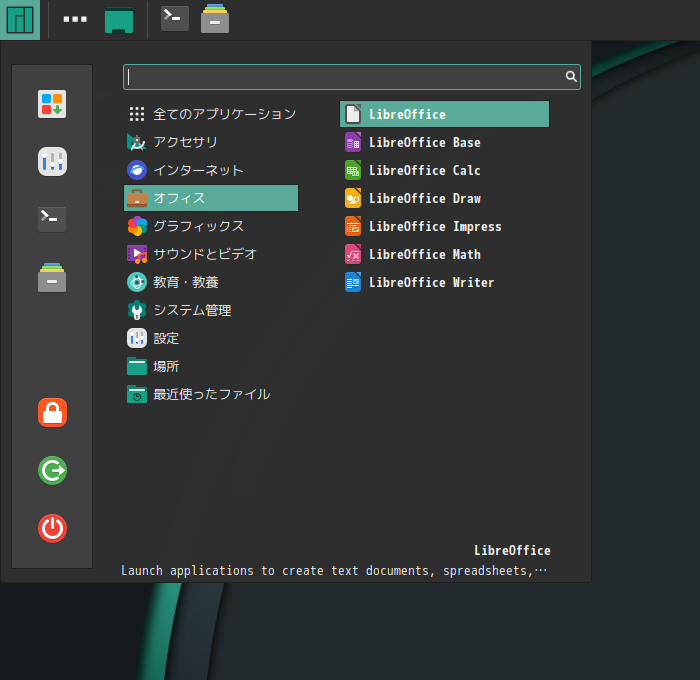Click the Manjaro whisker menu button
The image size is (700, 680).
[x=20, y=20]
